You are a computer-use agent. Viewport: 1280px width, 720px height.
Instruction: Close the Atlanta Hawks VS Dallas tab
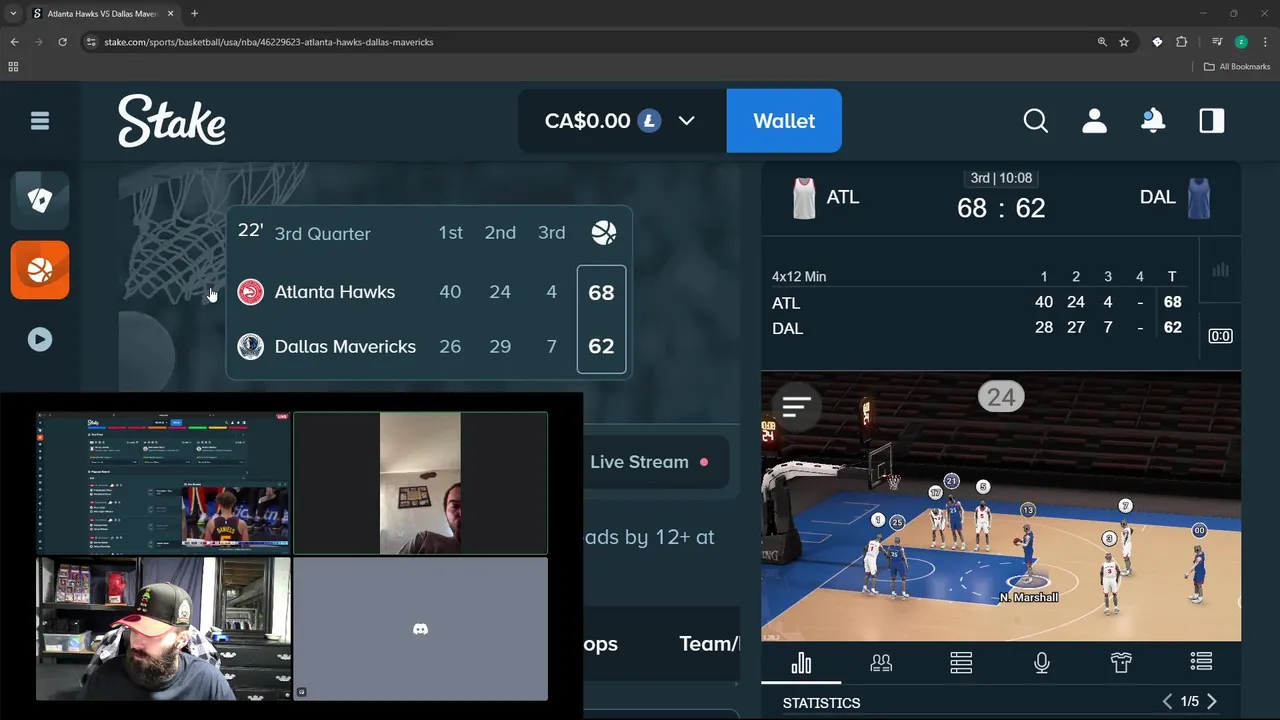click(x=171, y=14)
